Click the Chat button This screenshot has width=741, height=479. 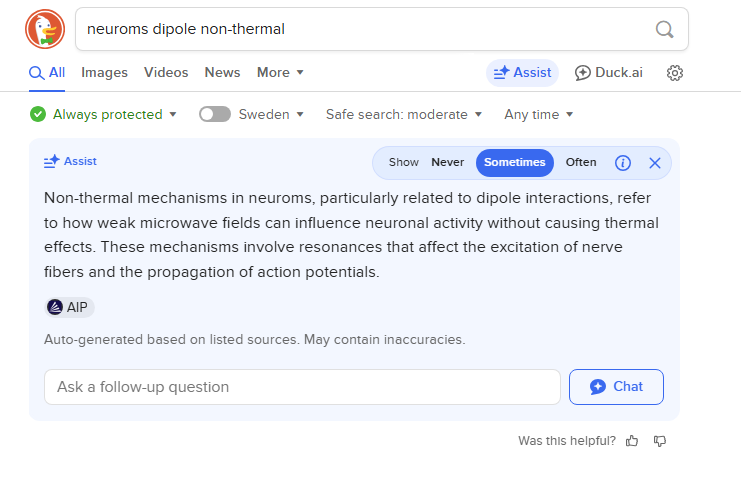(x=616, y=387)
